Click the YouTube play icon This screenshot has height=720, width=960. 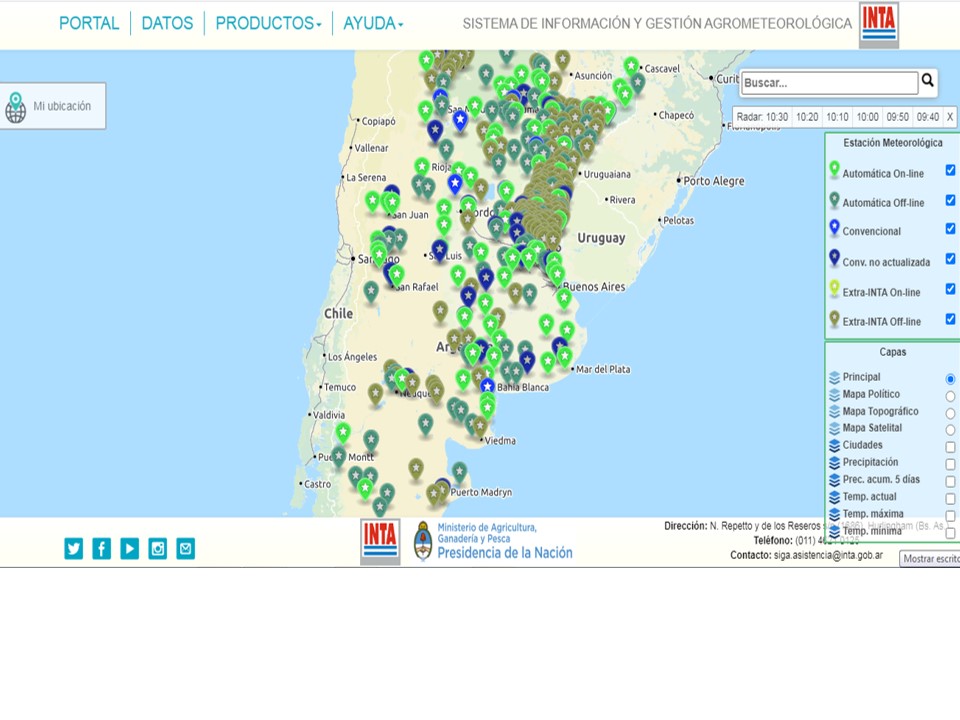(x=130, y=548)
